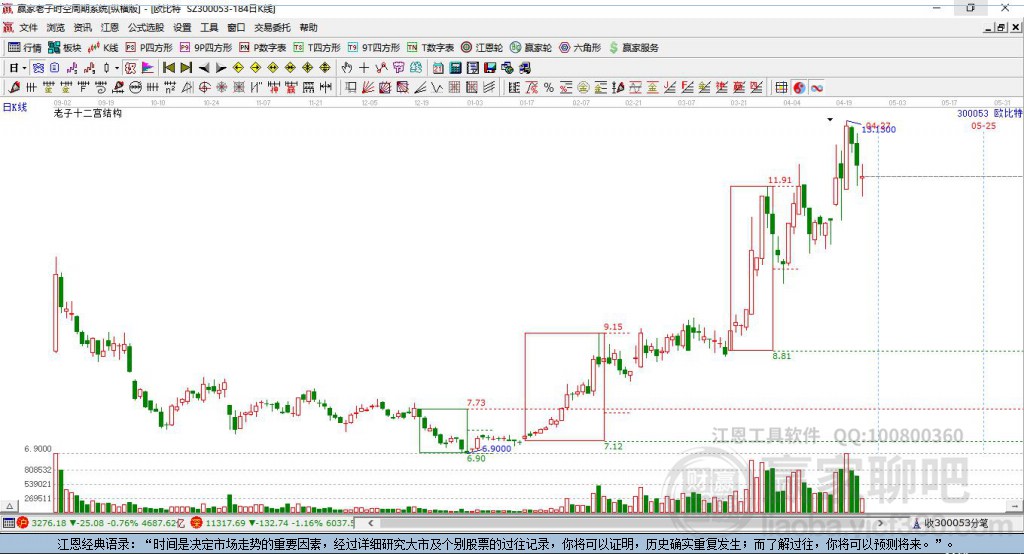This screenshot has height=554, width=1024.
Task: Switch to the K线 chart view
Action: pos(103,48)
